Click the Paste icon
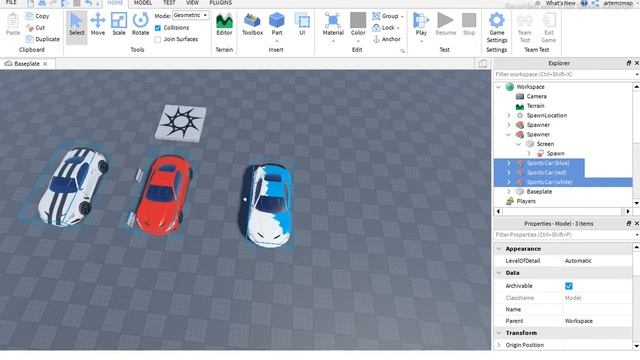640x360 pixels. point(13,24)
